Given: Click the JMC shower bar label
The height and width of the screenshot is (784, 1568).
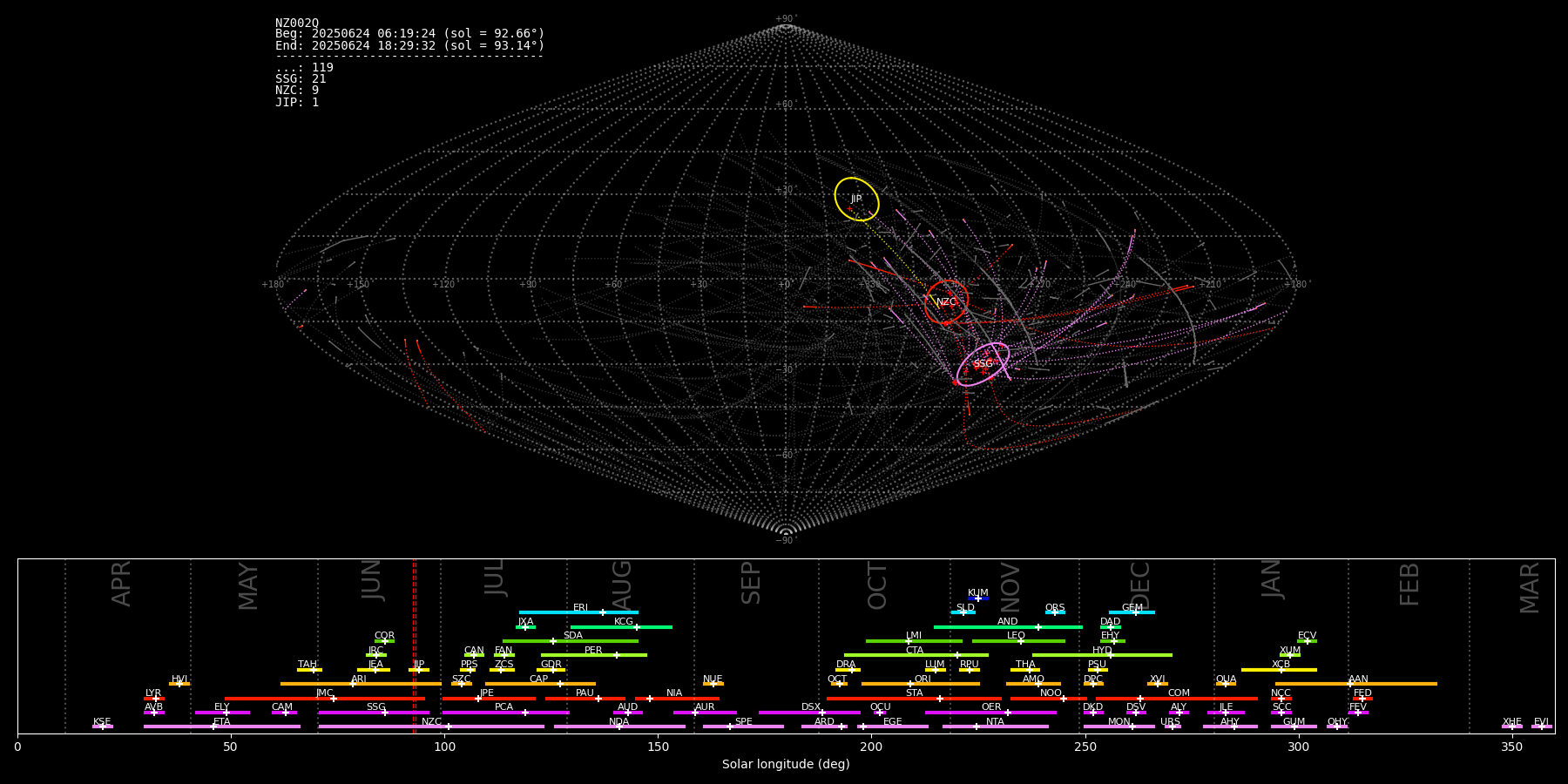Looking at the screenshot, I should coord(324,693).
